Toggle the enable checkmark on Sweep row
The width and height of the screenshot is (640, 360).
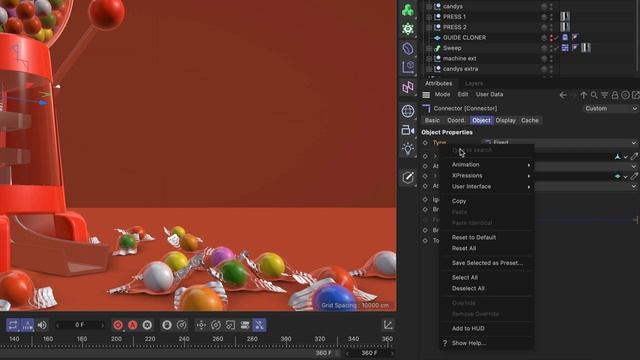[556, 48]
